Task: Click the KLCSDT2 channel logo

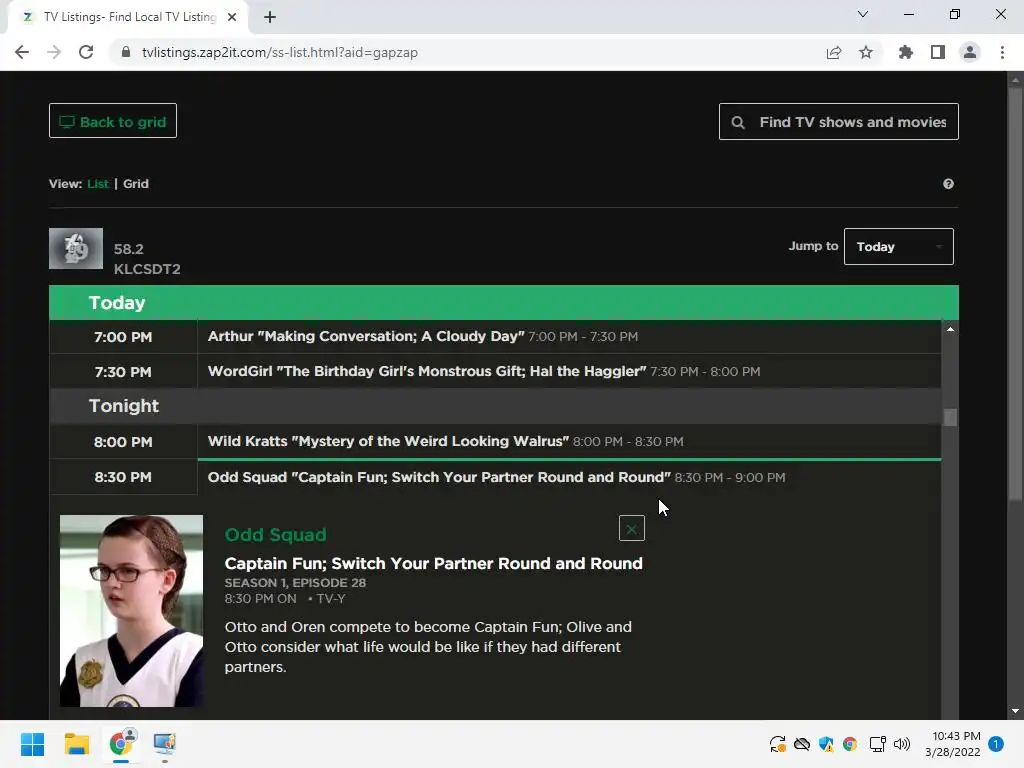Action: (x=76, y=248)
